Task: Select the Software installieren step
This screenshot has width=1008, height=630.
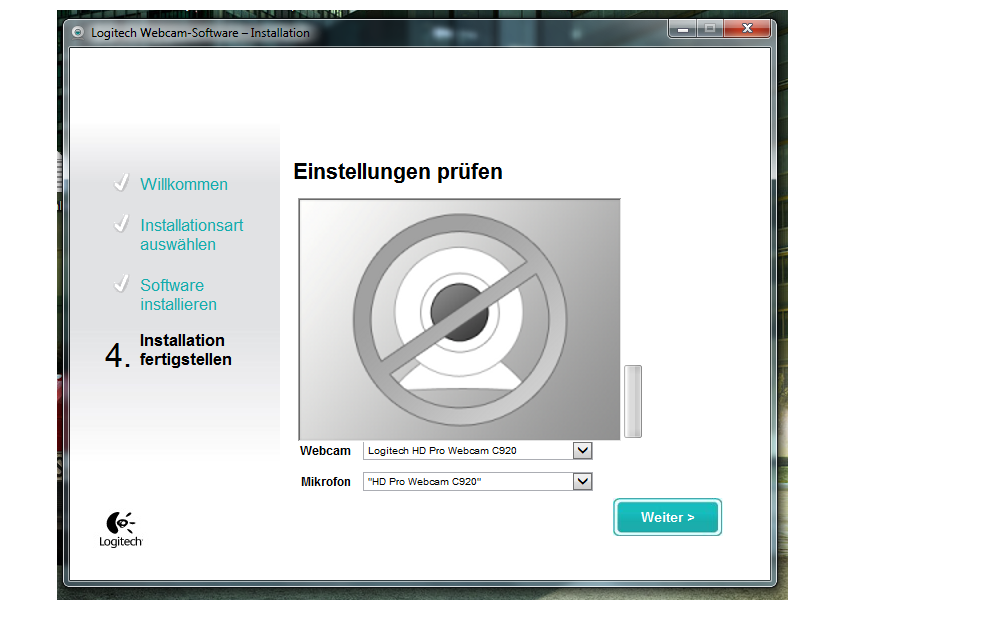Action: point(178,294)
